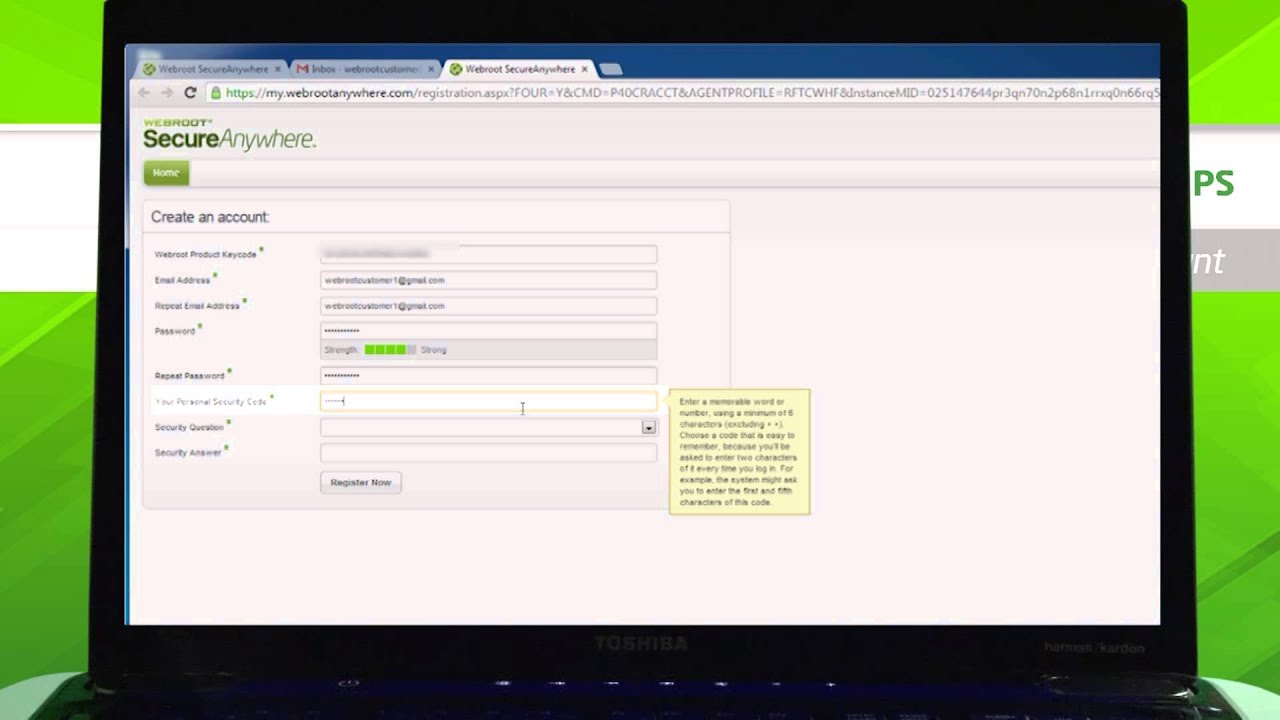Screen dimensions: 1280x720
Task: Click the password strength meter bar
Action: click(x=390, y=350)
